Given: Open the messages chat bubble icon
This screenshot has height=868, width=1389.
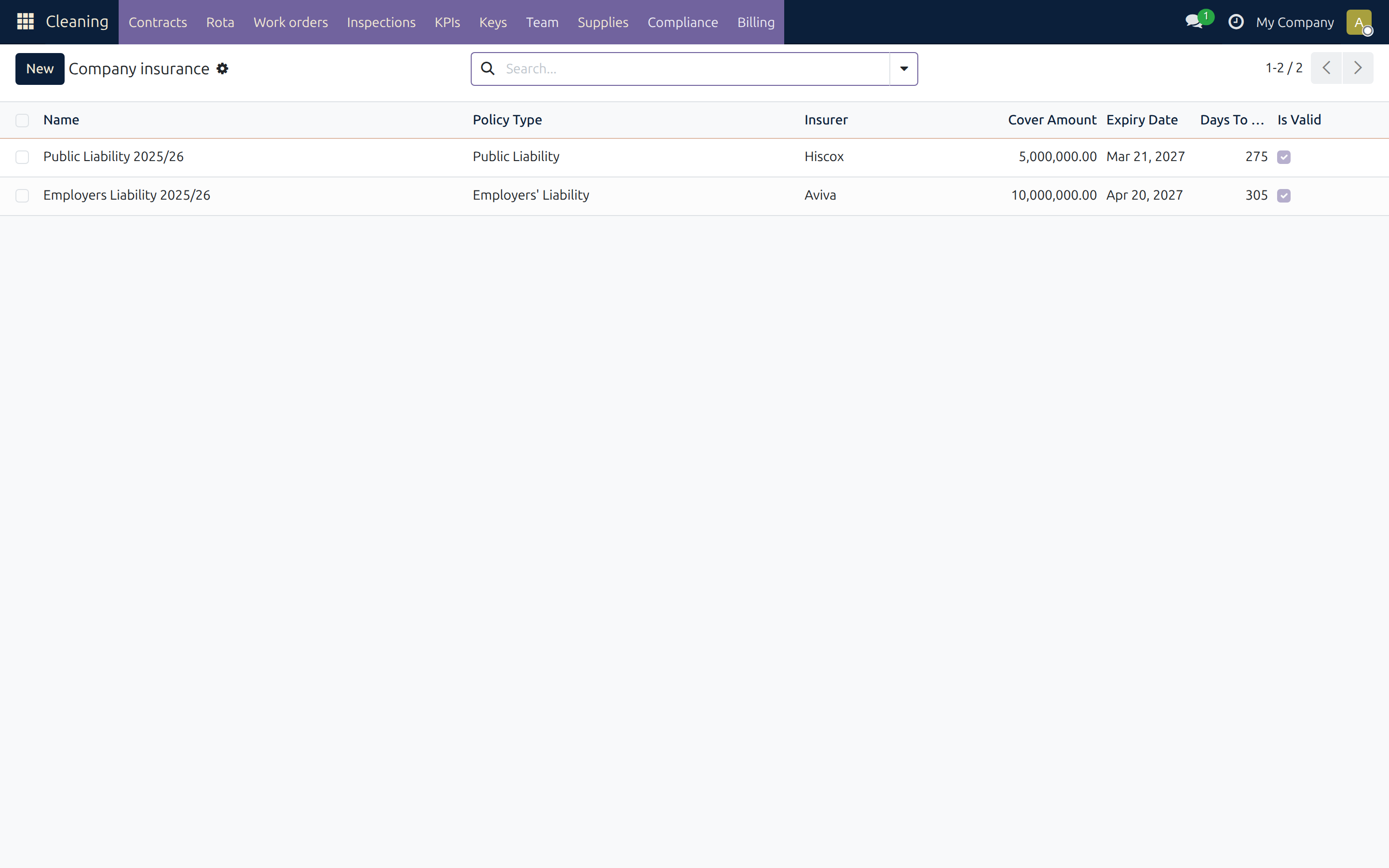Looking at the screenshot, I should (x=1194, y=22).
